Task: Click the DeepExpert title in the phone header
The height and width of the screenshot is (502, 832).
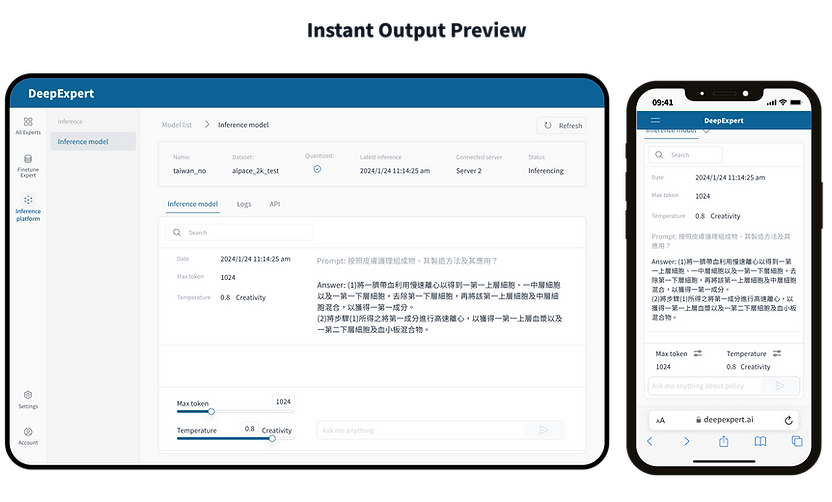Action: 724,120
